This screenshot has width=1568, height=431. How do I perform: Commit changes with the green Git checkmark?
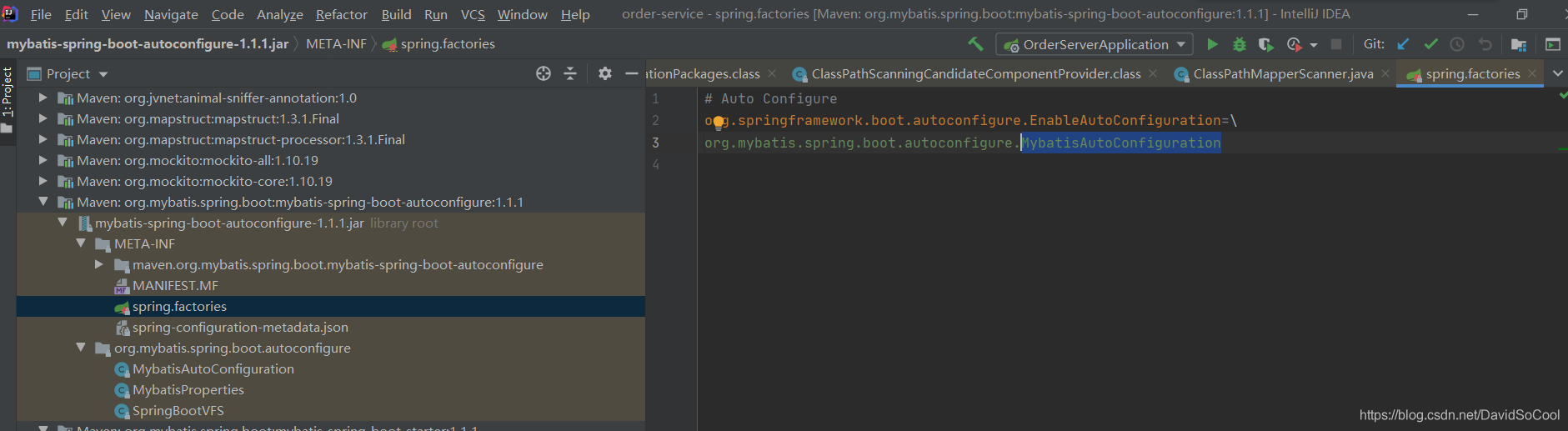pos(1431,44)
